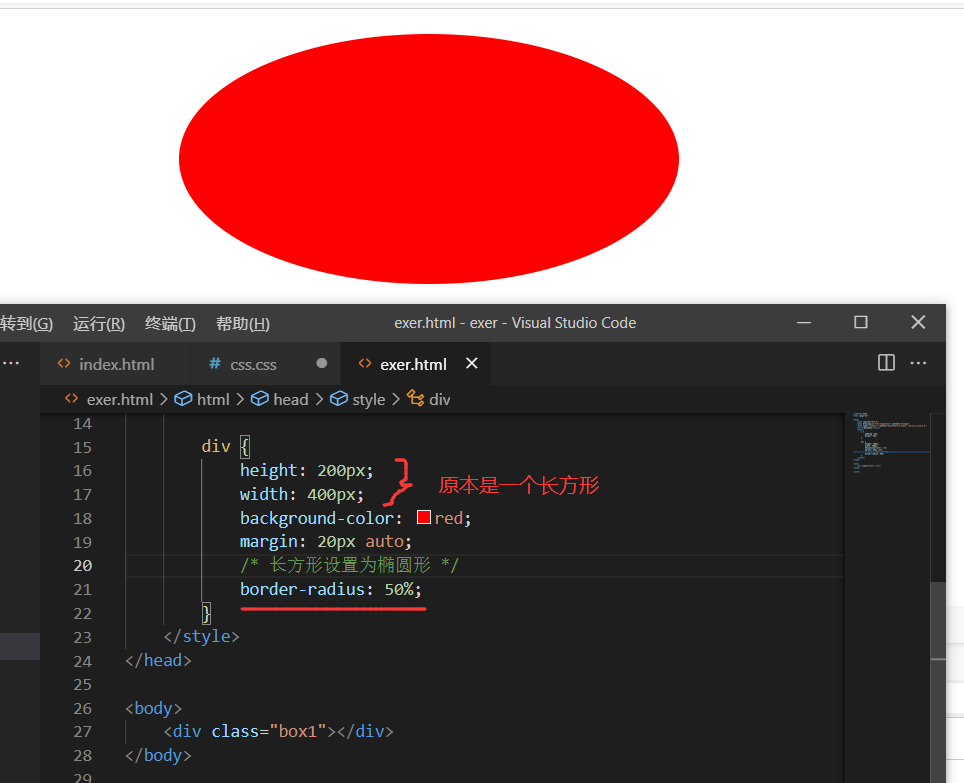Select div in the breadcrumb
This screenshot has width=964, height=783.
click(440, 399)
